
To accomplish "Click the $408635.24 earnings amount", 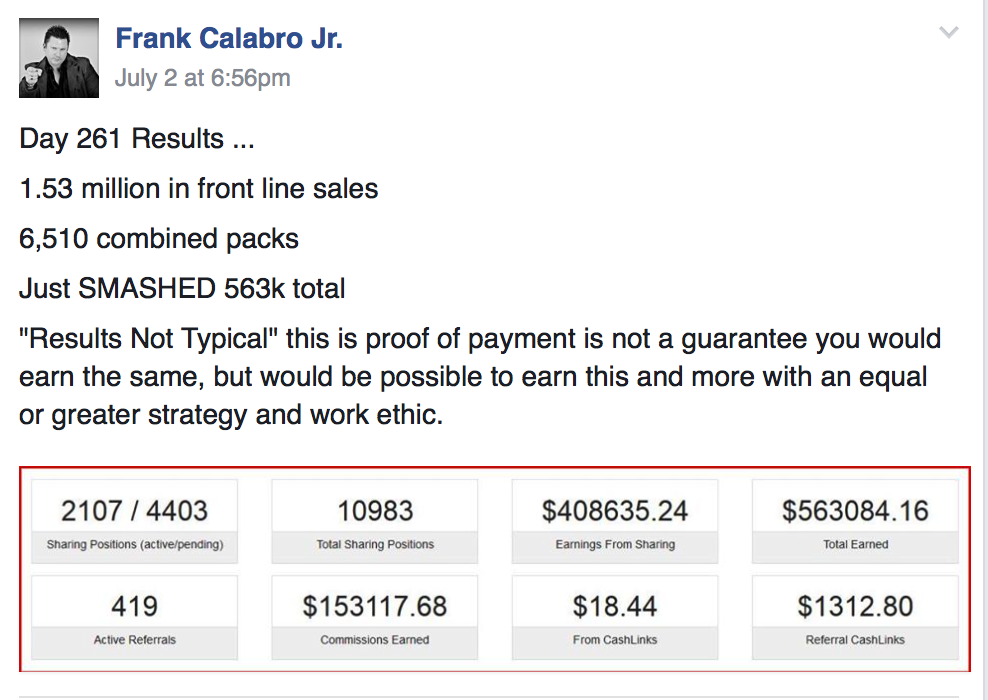I will pyautogui.click(x=615, y=511).
